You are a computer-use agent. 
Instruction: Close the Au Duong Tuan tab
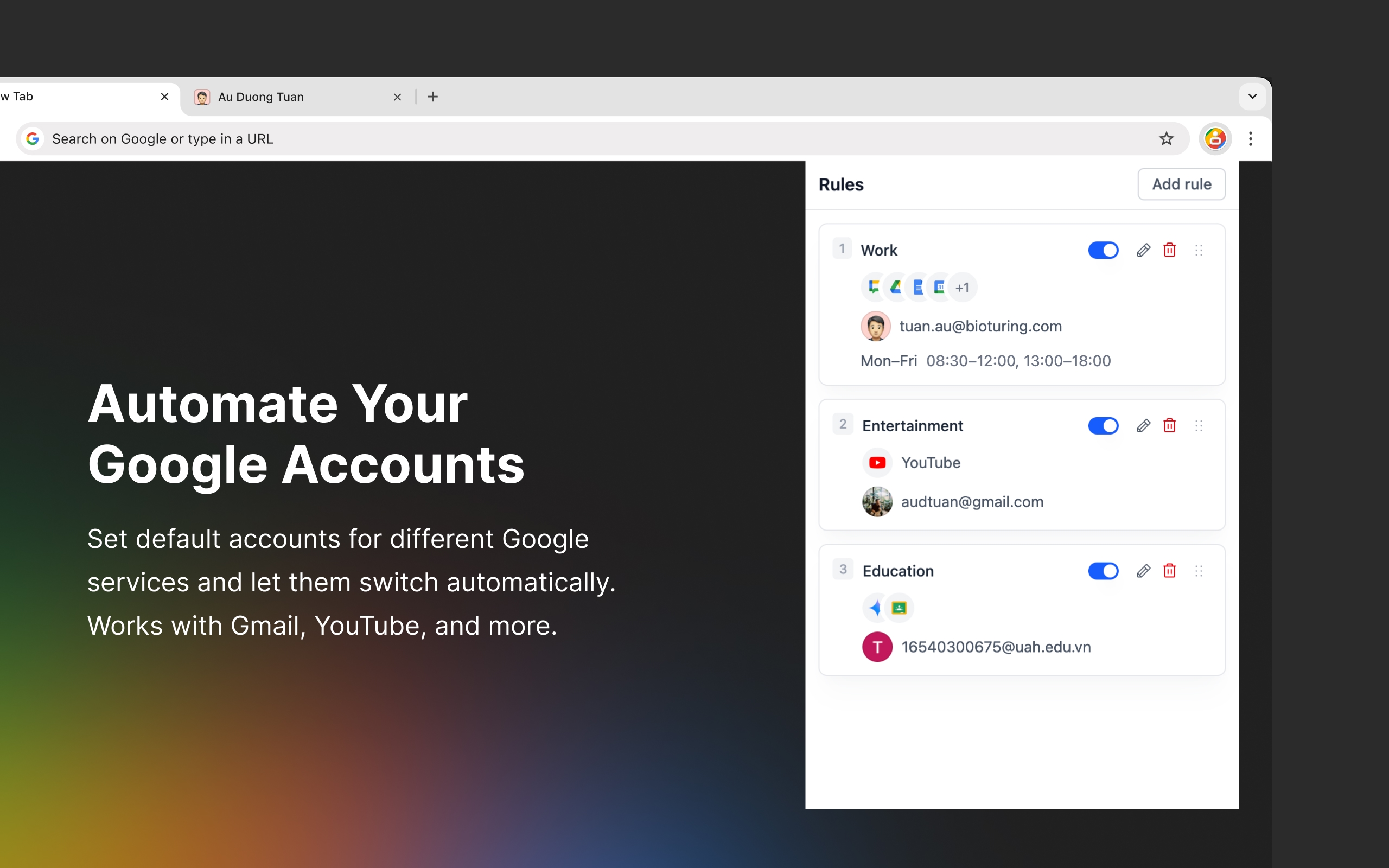pyautogui.click(x=397, y=97)
